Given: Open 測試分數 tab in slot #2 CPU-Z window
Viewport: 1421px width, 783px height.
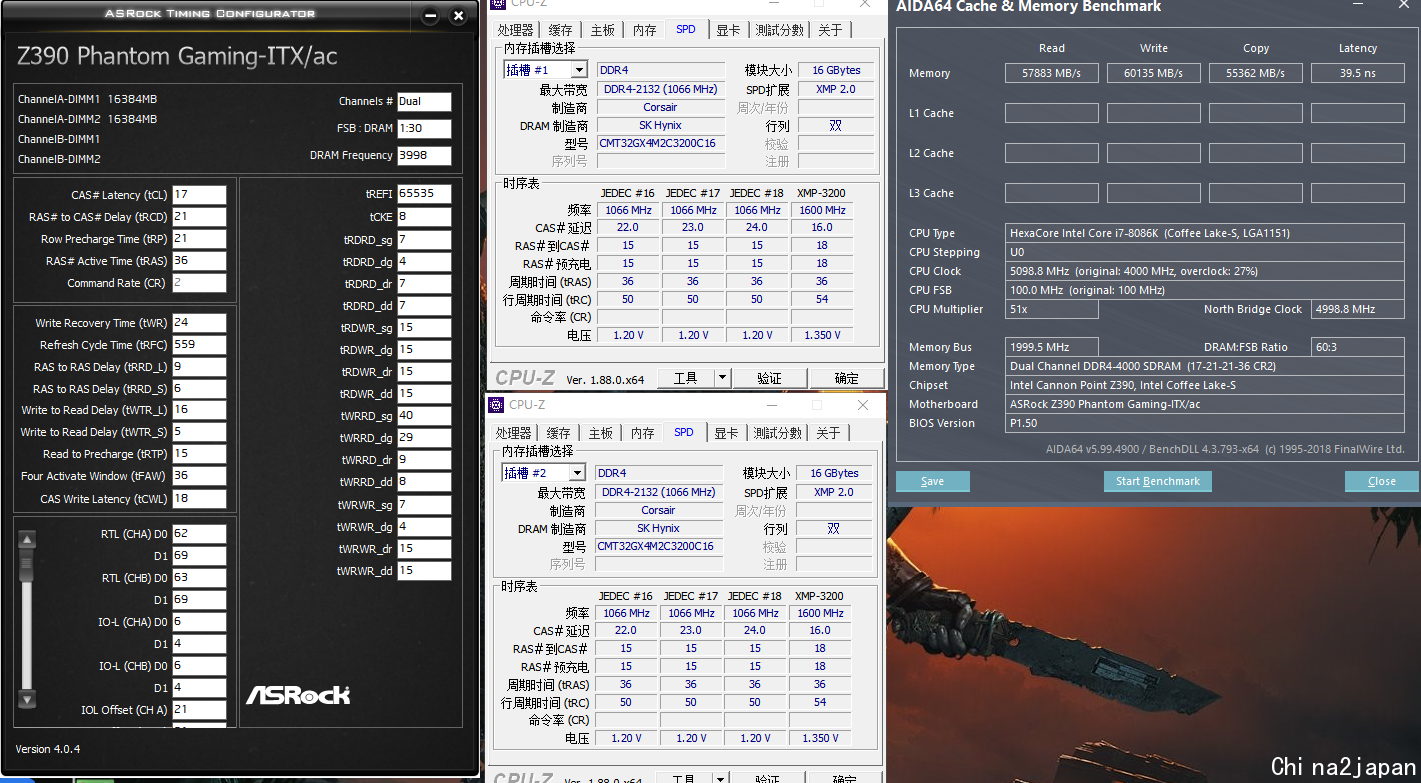Looking at the screenshot, I should point(778,433).
